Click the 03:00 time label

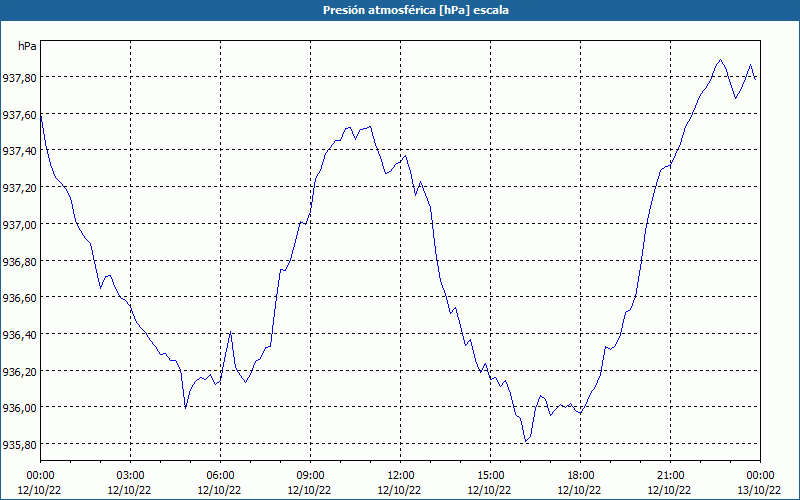pos(131,476)
